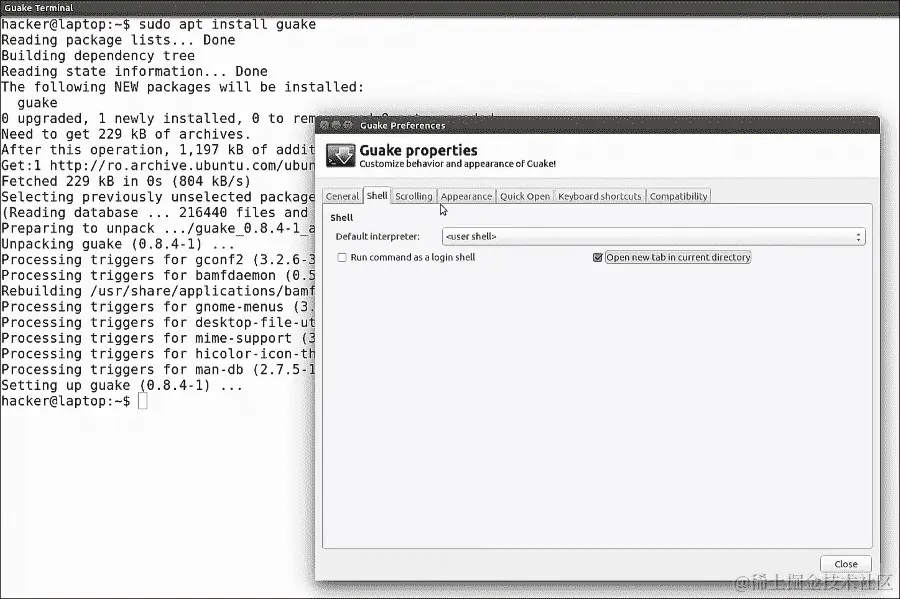Viewport: 900px width, 599px height.
Task: Open the Quick Open tab
Action: (525, 196)
